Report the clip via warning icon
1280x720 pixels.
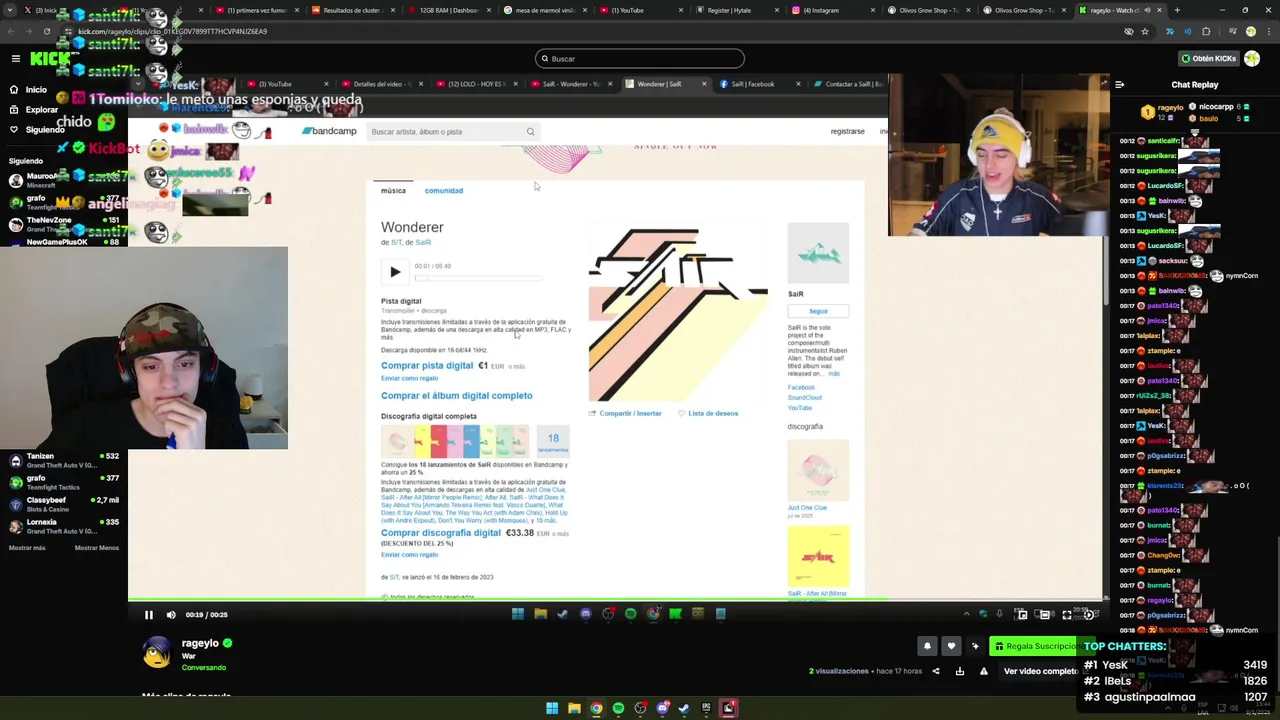pyautogui.click(x=984, y=671)
